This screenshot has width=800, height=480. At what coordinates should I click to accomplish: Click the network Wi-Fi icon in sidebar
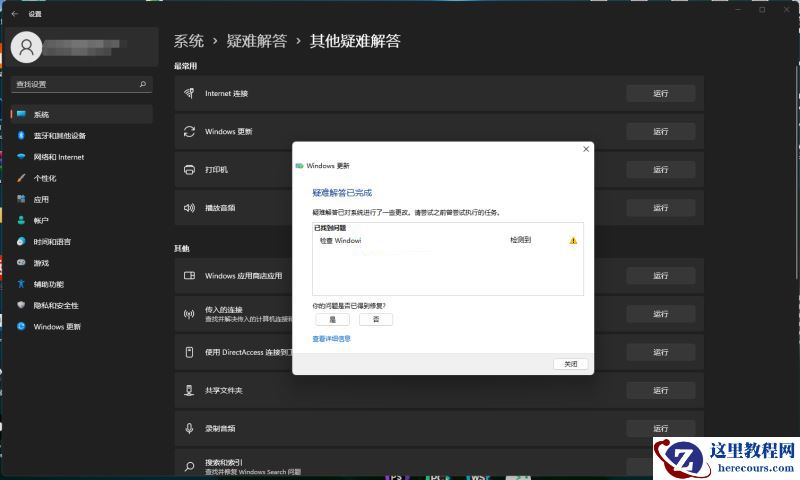tap(21, 157)
